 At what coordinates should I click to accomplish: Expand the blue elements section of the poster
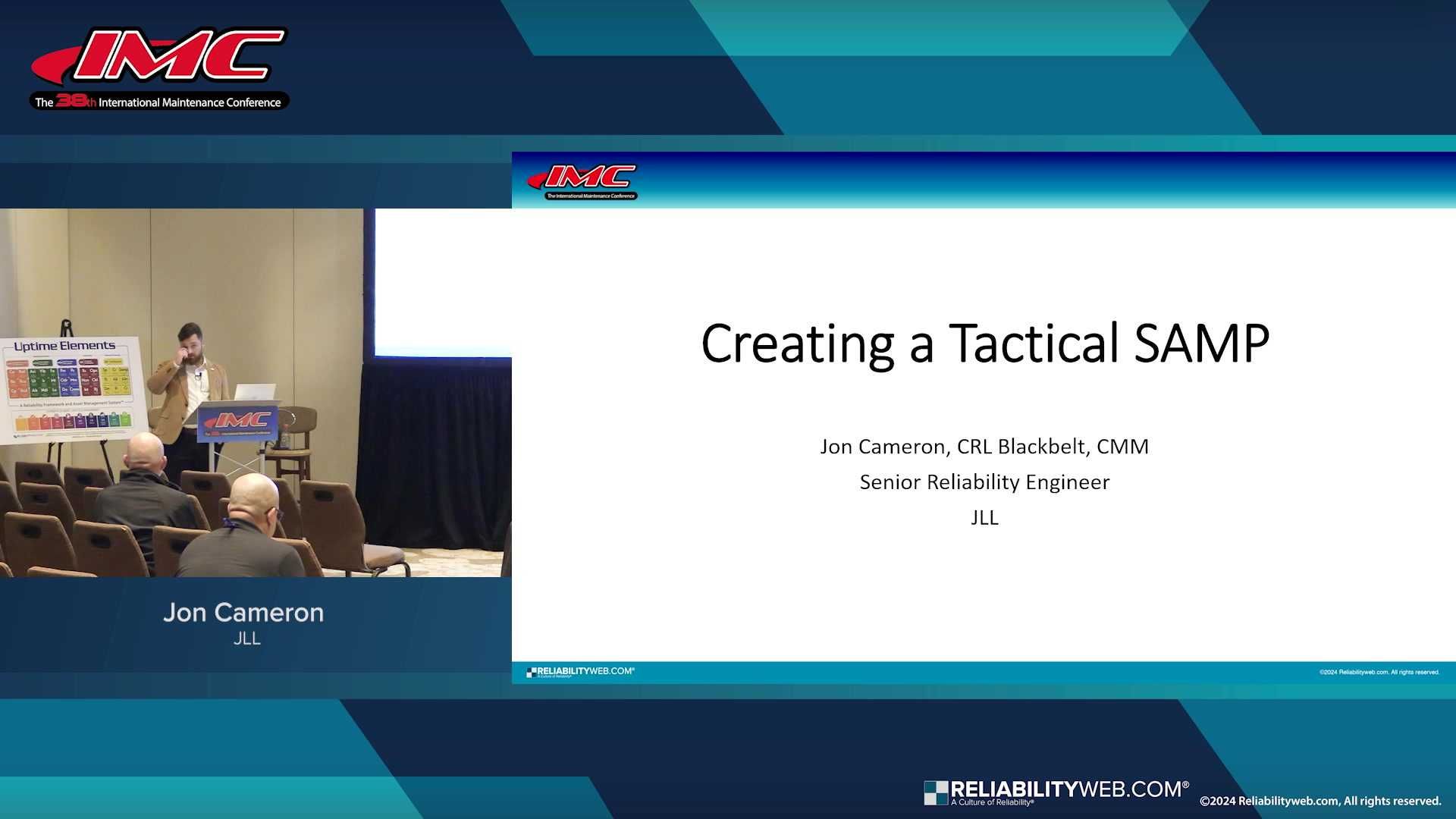69,381
